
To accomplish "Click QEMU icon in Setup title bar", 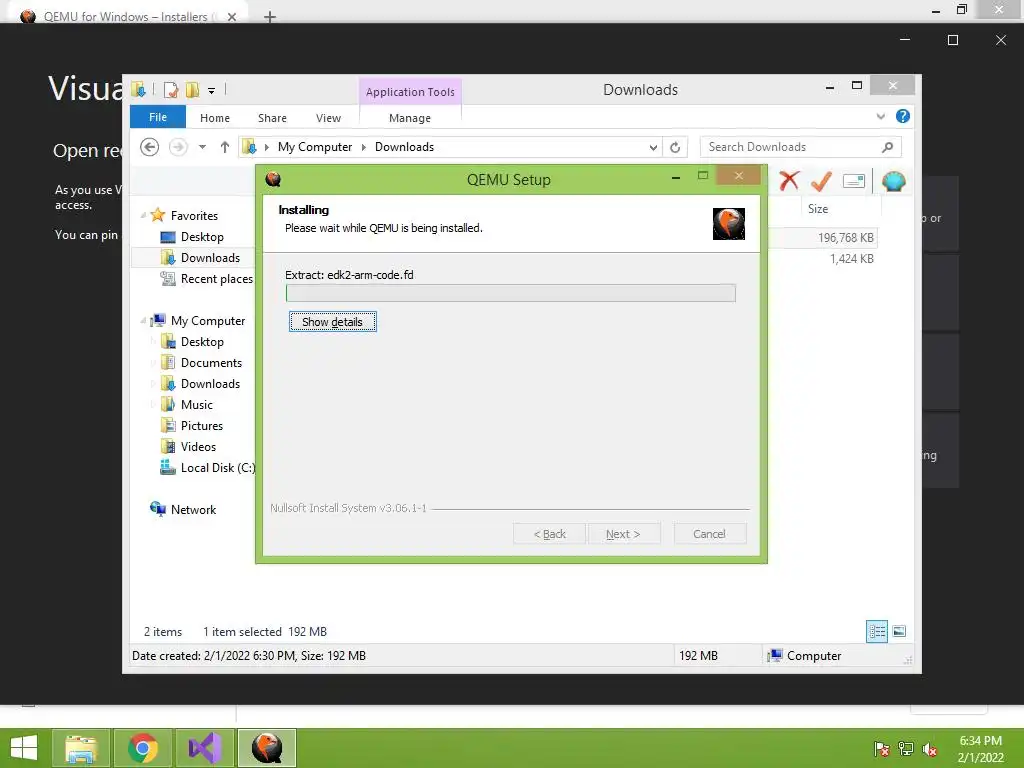I will [x=273, y=179].
